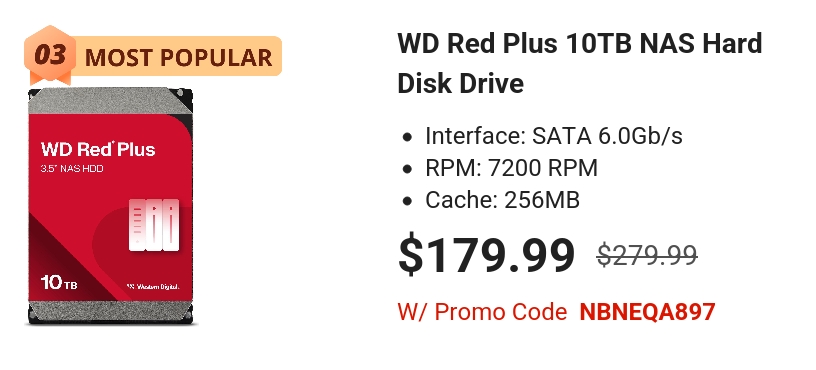Click the MOST POPULAR banner label
This screenshot has height=370, width=816.
[x=178, y=57]
